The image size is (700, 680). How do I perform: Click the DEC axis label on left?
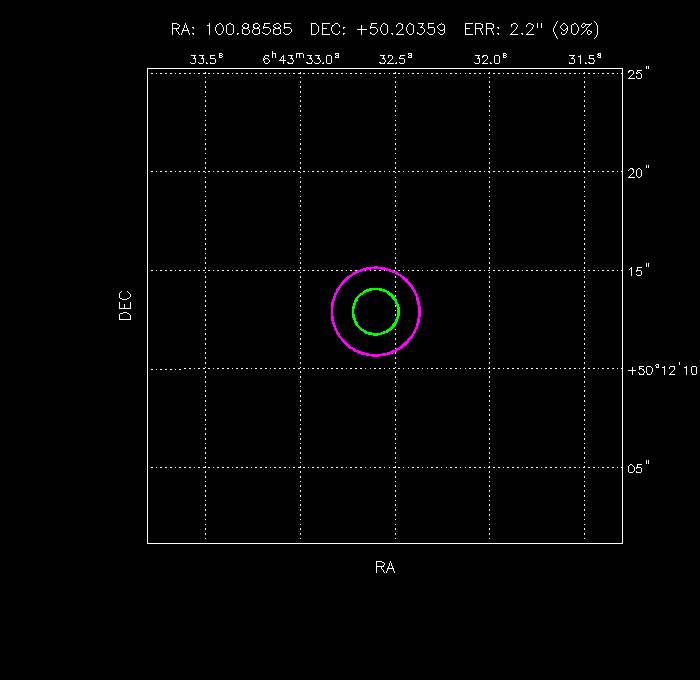click(125, 305)
